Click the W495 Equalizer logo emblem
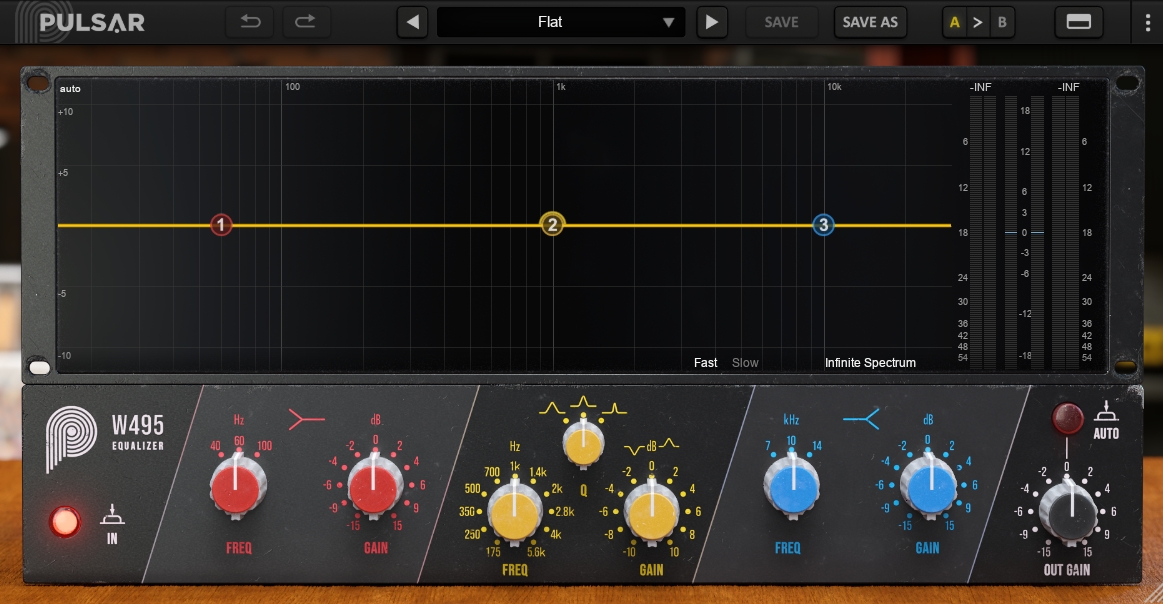 [70, 439]
